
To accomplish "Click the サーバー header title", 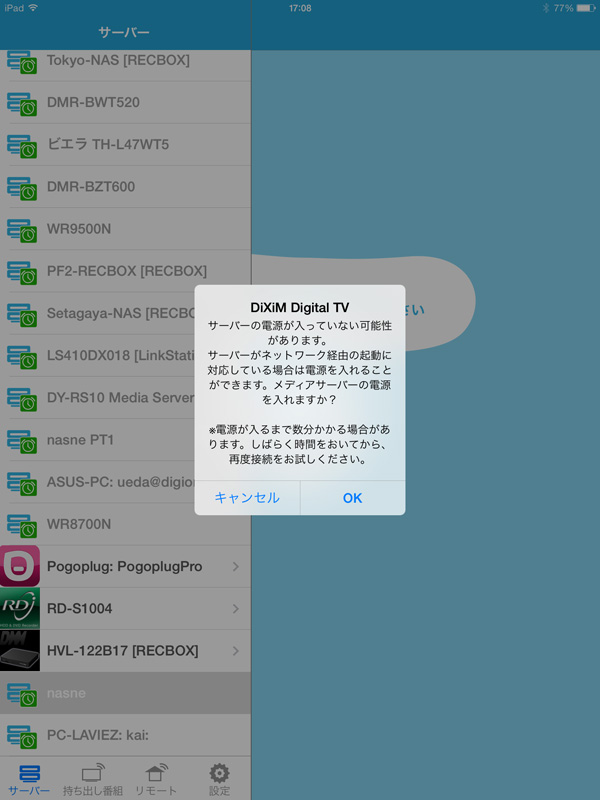I will point(124,33).
